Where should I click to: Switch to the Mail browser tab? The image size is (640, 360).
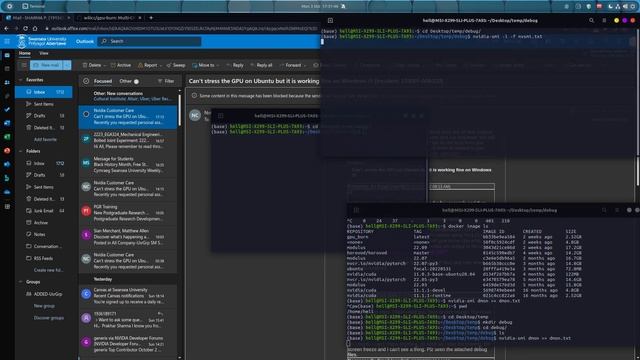(38, 18)
